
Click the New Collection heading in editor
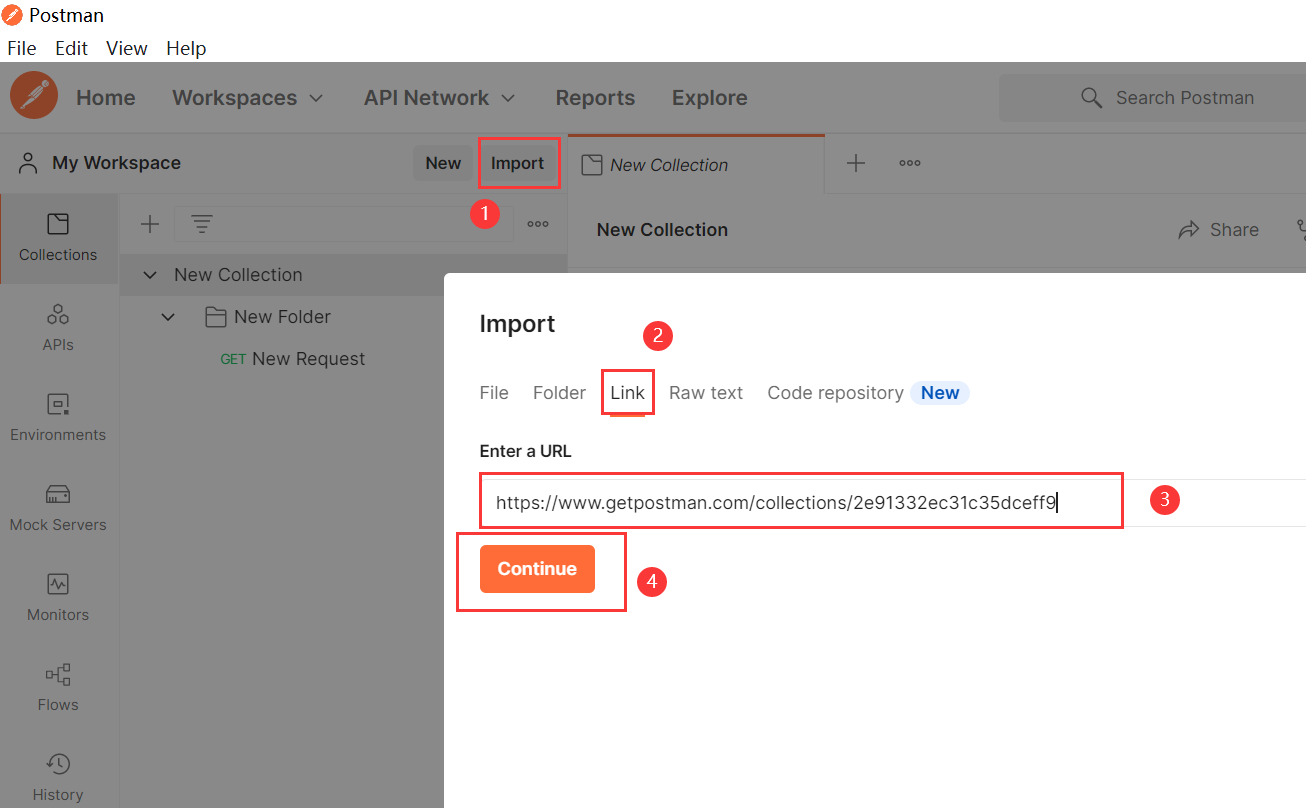(x=662, y=230)
